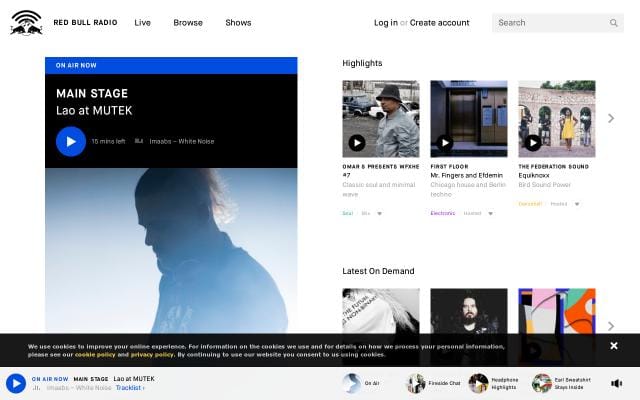The height and width of the screenshot is (400, 640).
Task: Dismiss the cookie notice banner
Action: pos(614,346)
